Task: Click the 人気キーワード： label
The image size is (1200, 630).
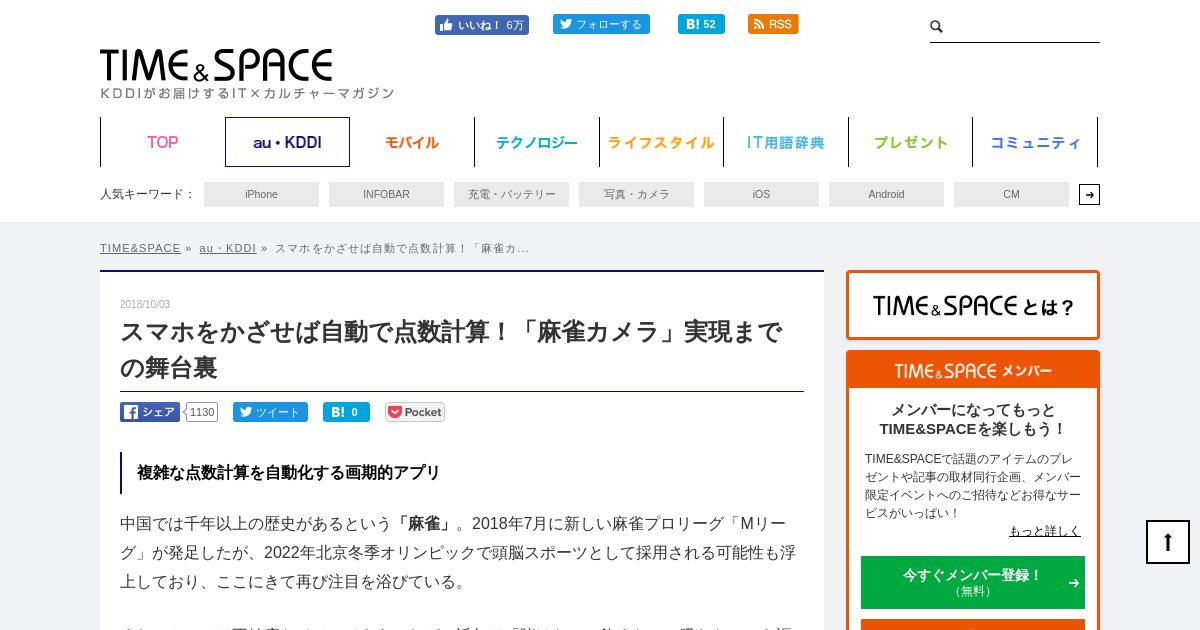Action: [x=148, y=194]
